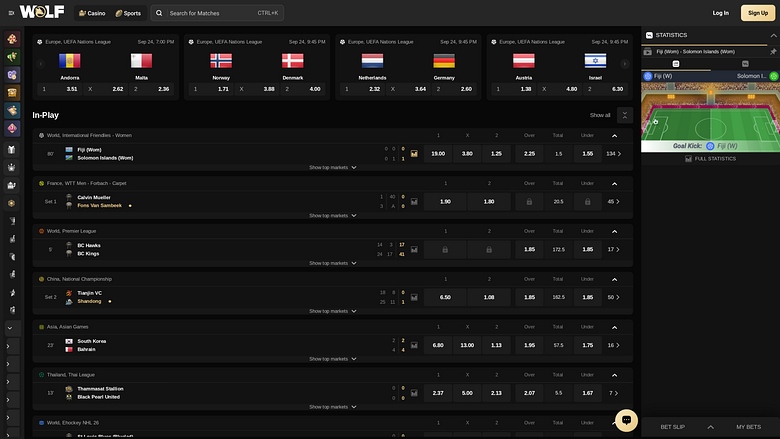Click locked Over odds for Calvin Mueller match
The image size is (780, 439).
[x=529, y=202]
